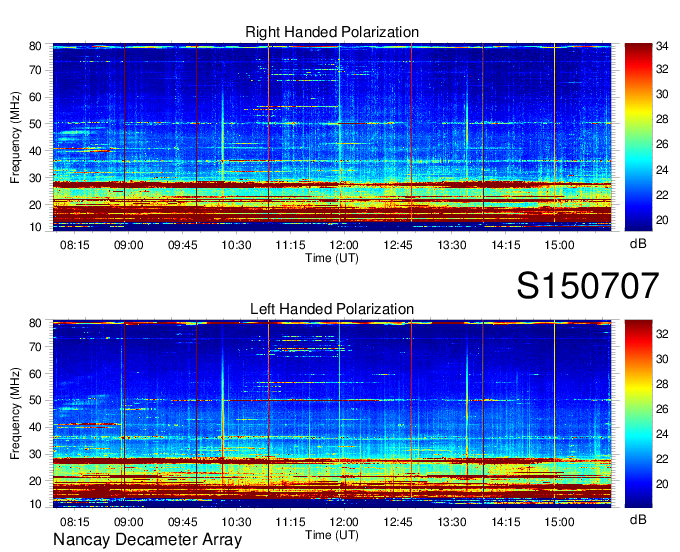Click the 13:30 time tick under the Left Handed plot

pos(451,522)
